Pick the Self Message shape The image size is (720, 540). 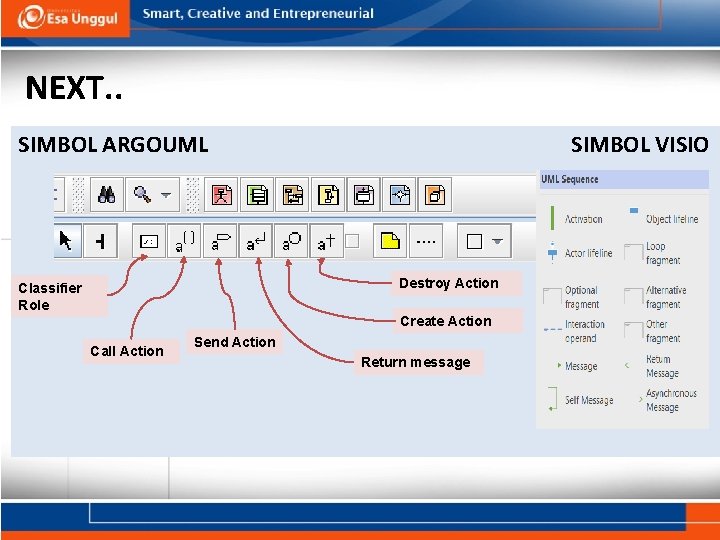(x=580, y=400)
